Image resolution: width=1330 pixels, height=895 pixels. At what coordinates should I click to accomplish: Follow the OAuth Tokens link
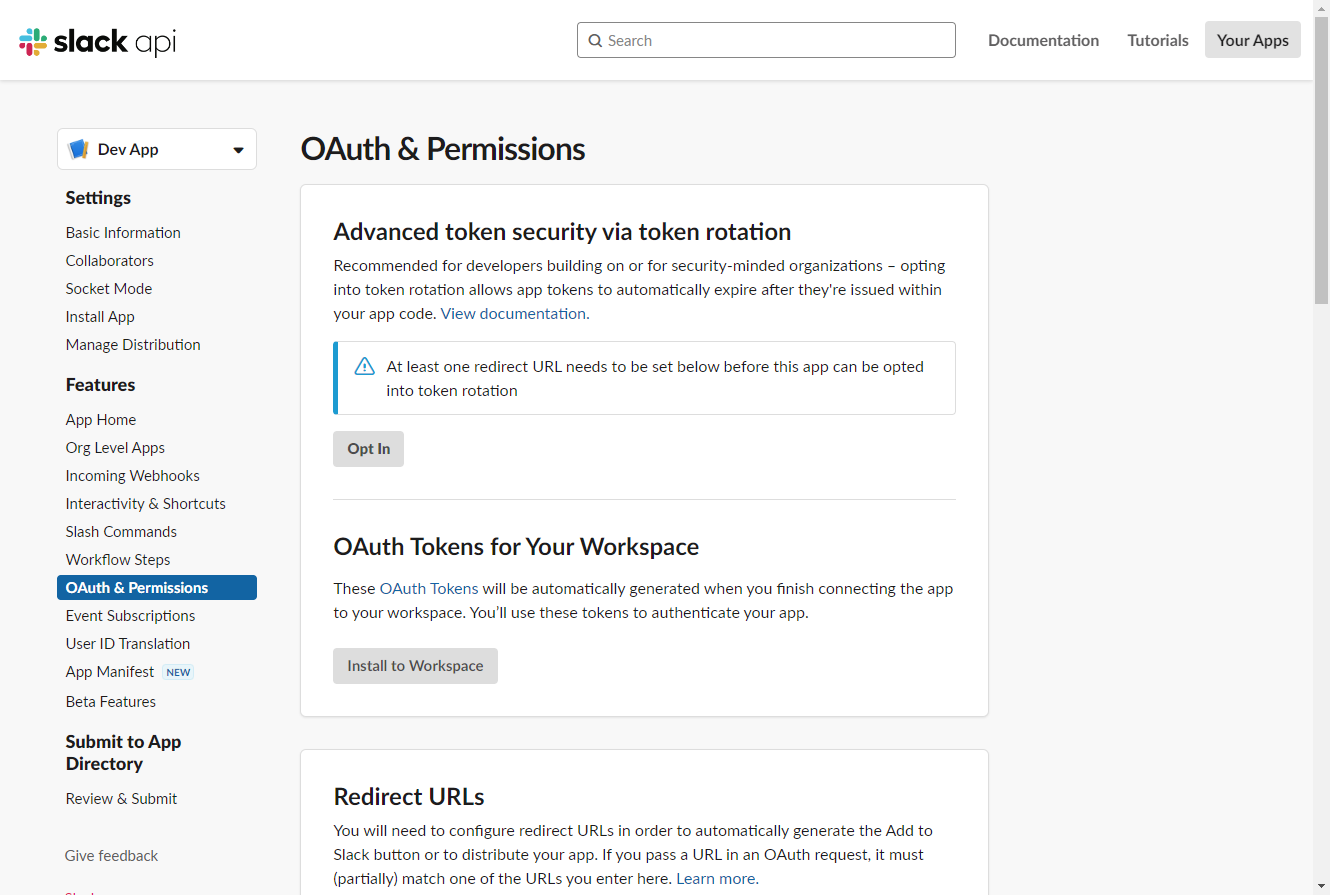(429, 588)
